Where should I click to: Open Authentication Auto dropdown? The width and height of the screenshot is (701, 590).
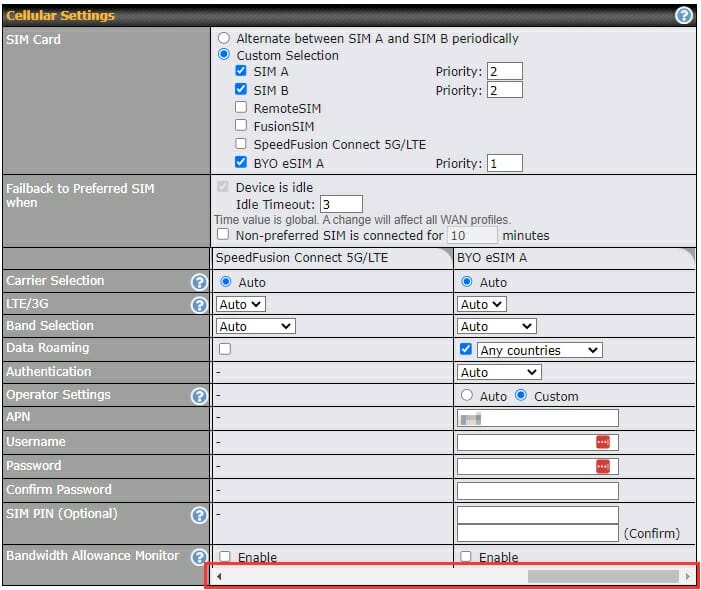click(x=499, y=372)
